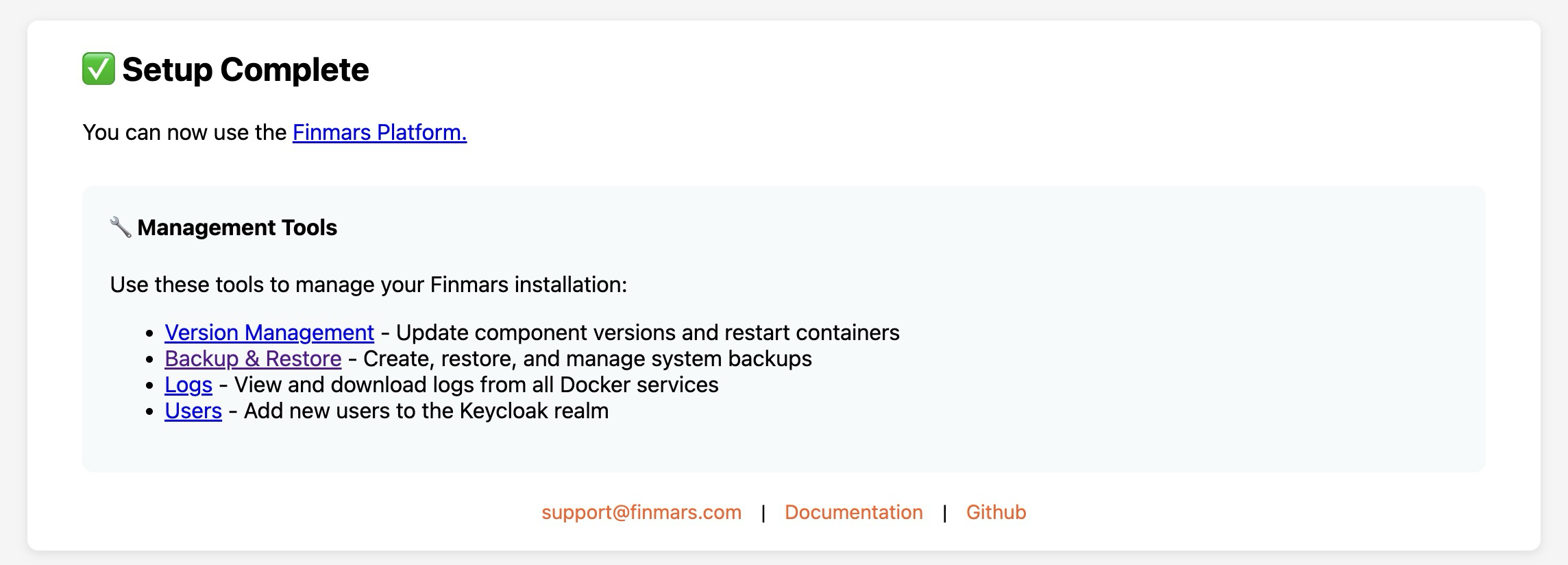Image resolution: width=1568 pixels, height=565 pixels.
Task: Go to Version Management
Action: point(269,333)
